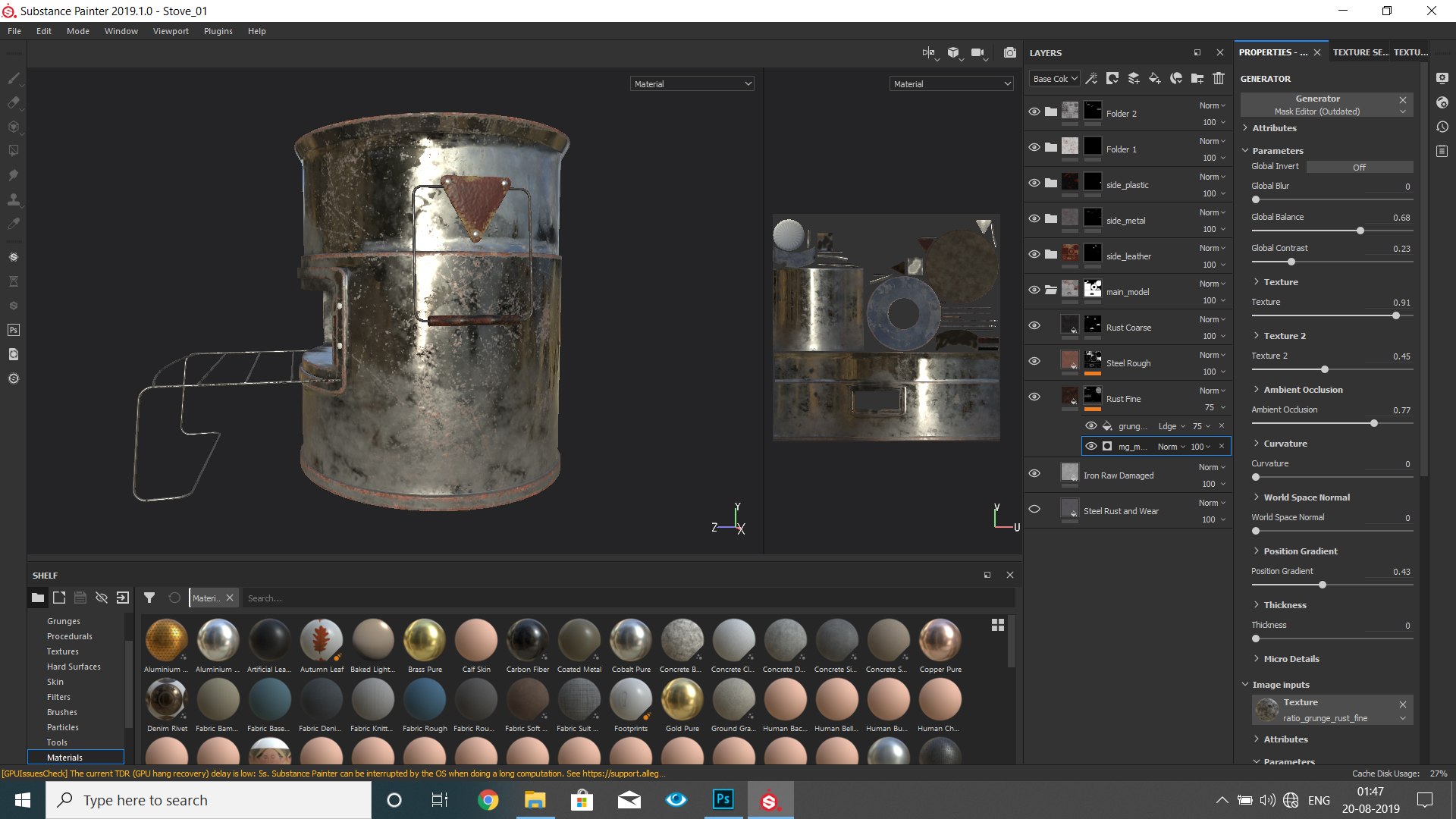Screen dimensions: 1456x819
Task: Select the Clone stamp tool
Action: tap(14, 199)
